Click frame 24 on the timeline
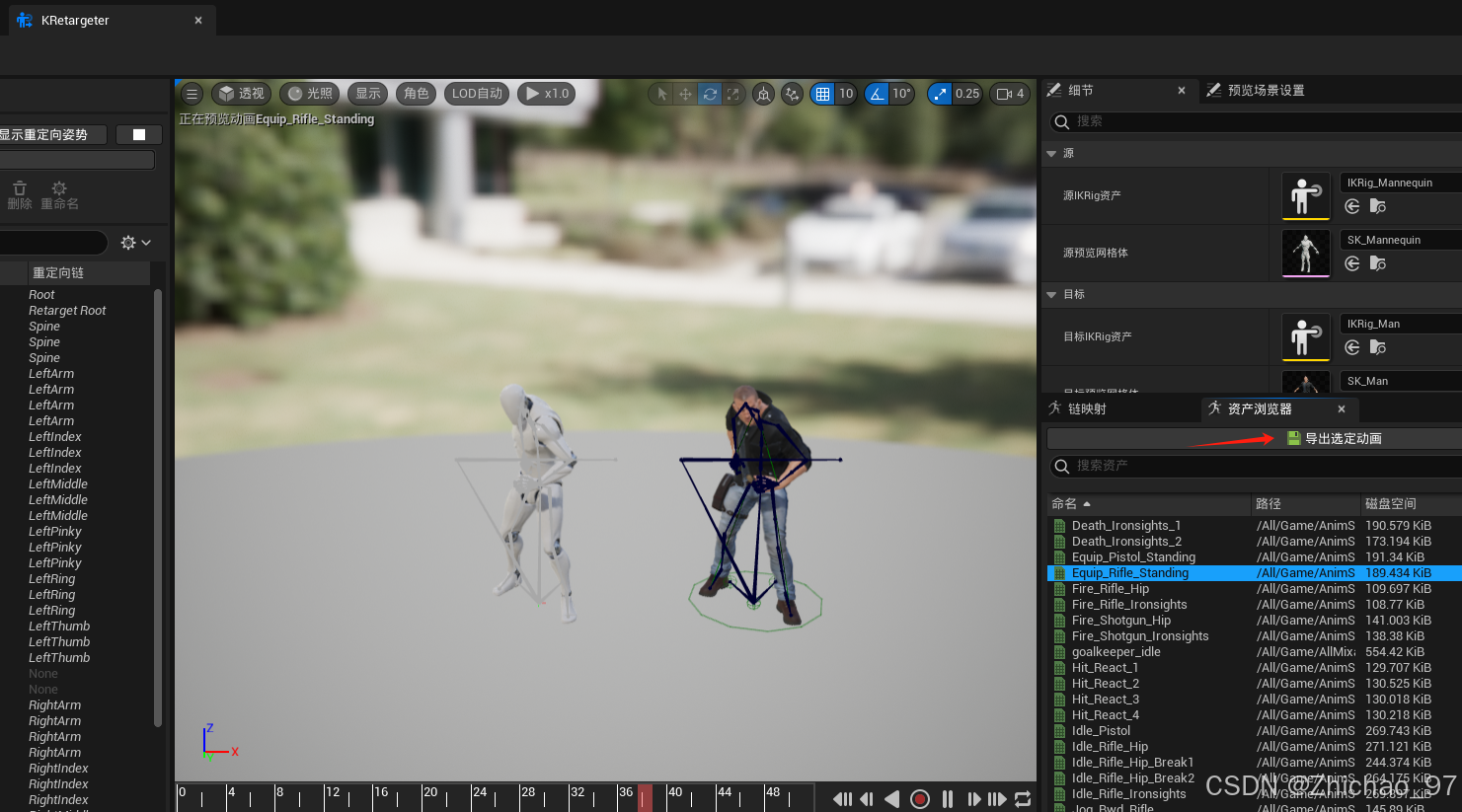The image size is (1462, 812). tap(480, 792)
